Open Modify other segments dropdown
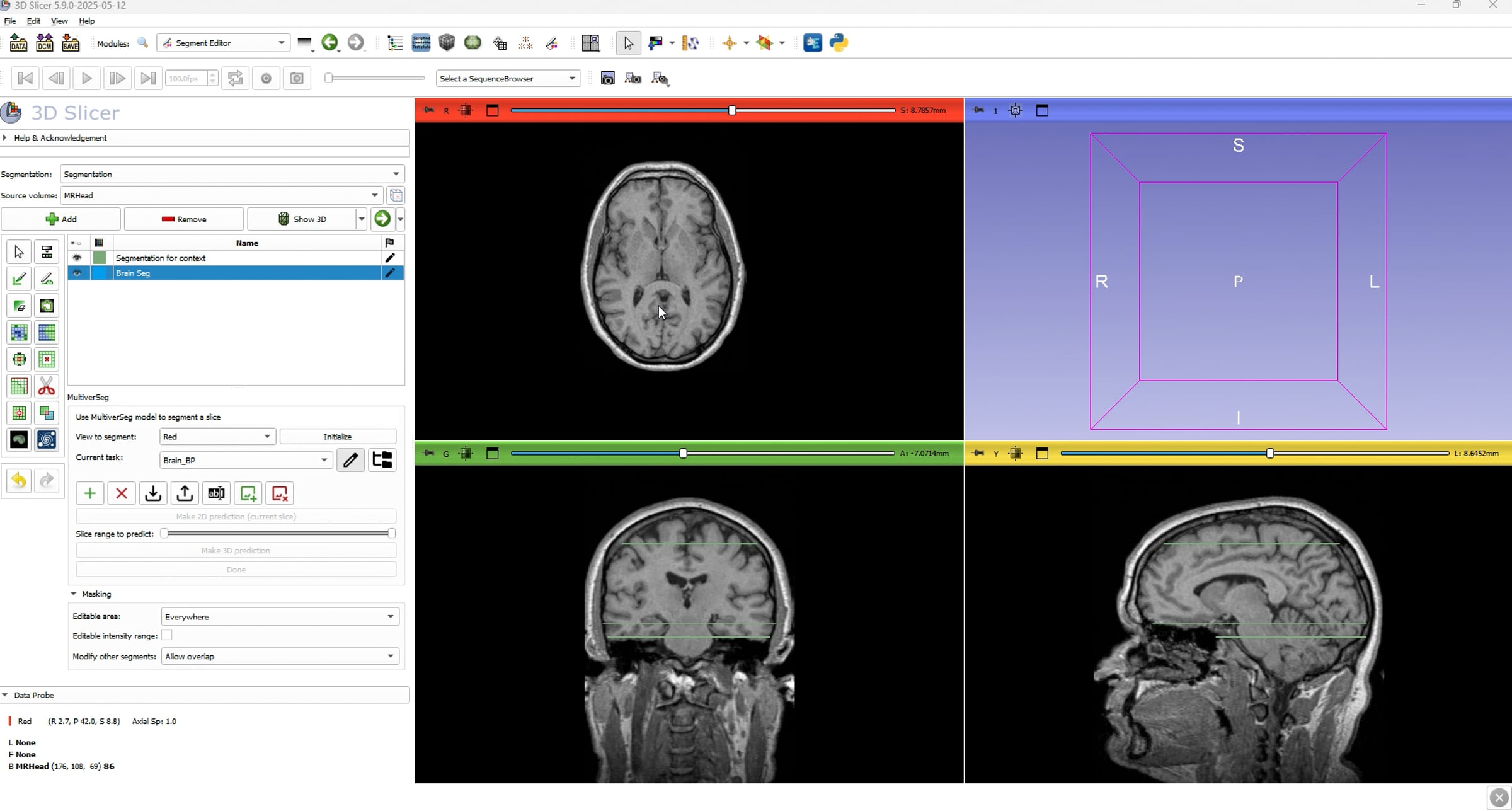Screen dimensions: 1512x811 (x=280, y=656)
